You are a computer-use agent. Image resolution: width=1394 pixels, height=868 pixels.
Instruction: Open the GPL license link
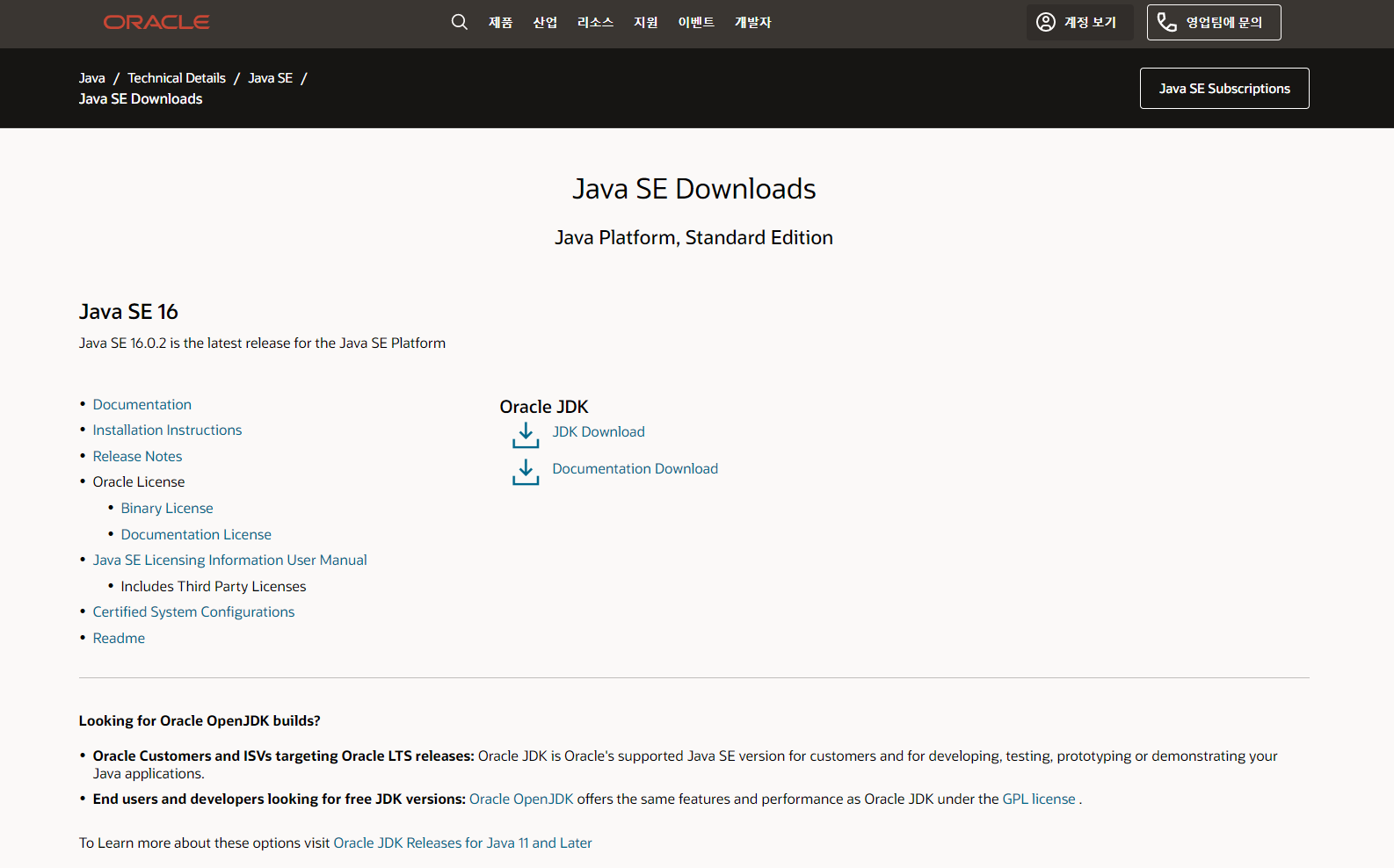(x=1039, y=799)
